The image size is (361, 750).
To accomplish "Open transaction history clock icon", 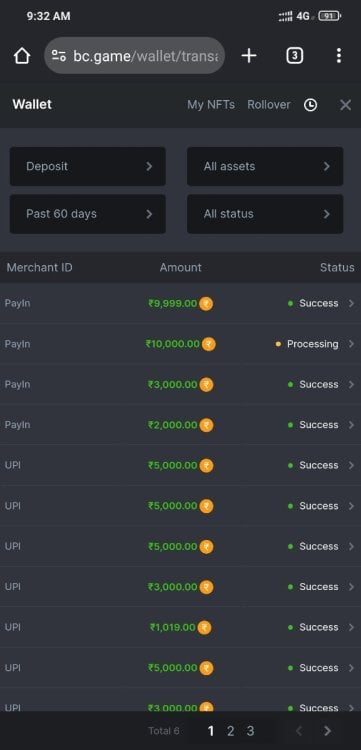I will click(310, 105).
